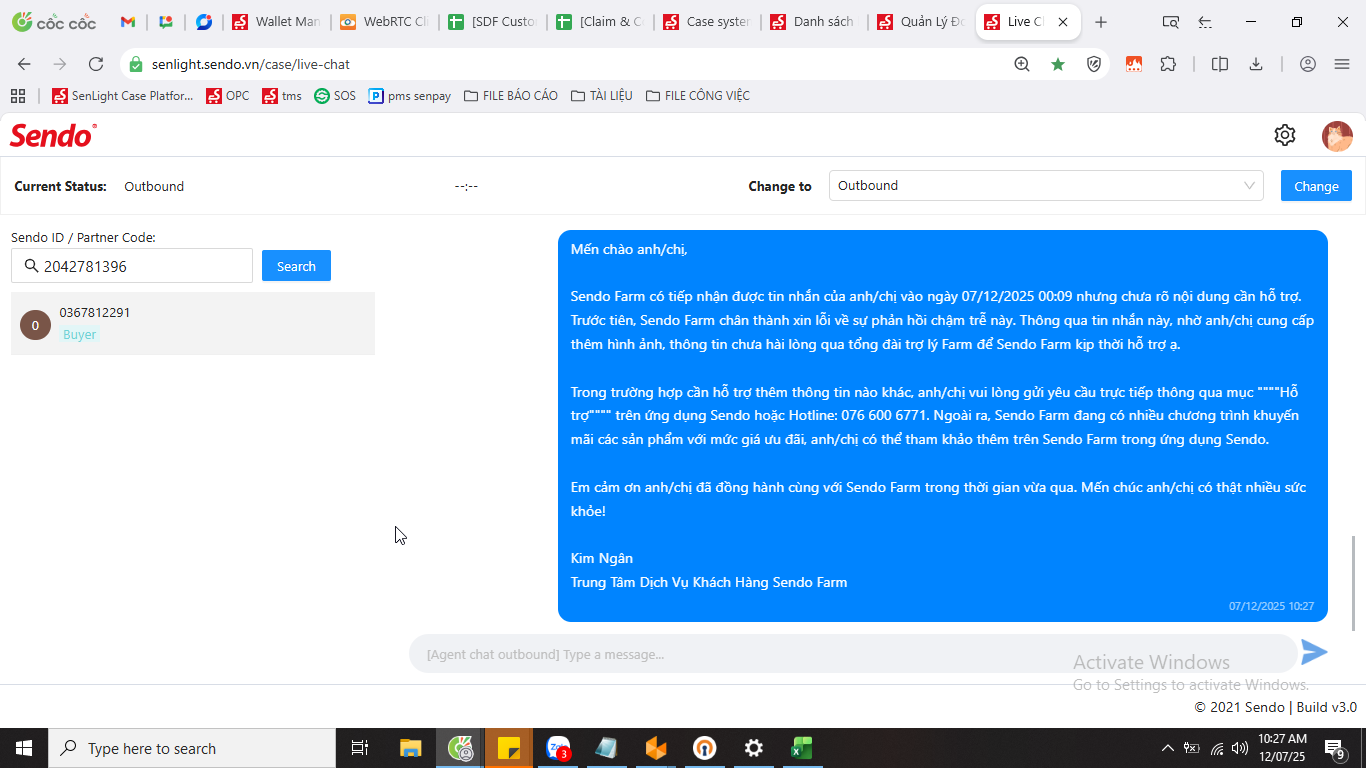Click the message timestamp 07/12/2025 10:27
Image resolution: width=1366 pixels, height=768 pixels.
(x=1271, y=606)
